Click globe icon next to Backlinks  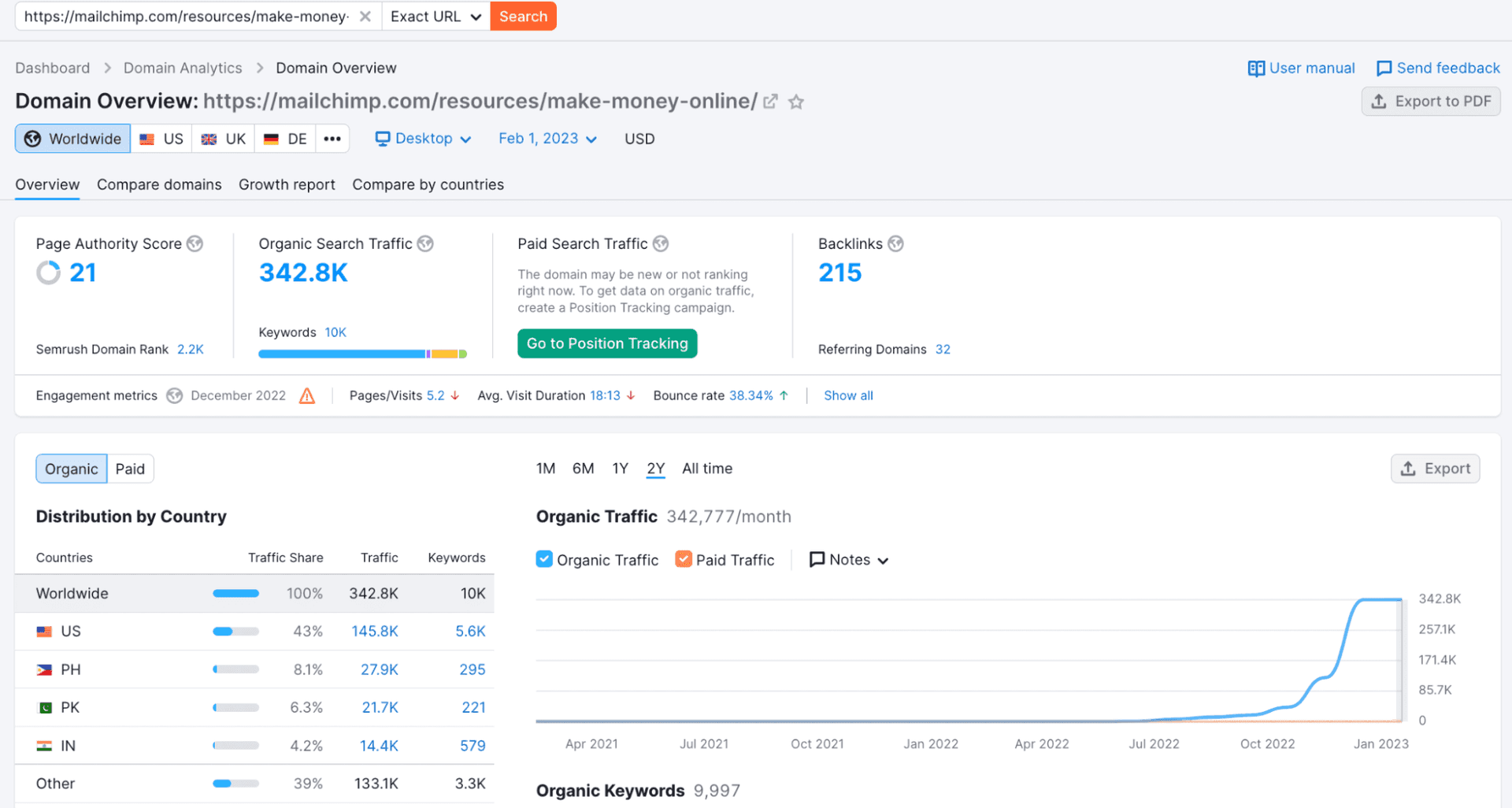895,244
